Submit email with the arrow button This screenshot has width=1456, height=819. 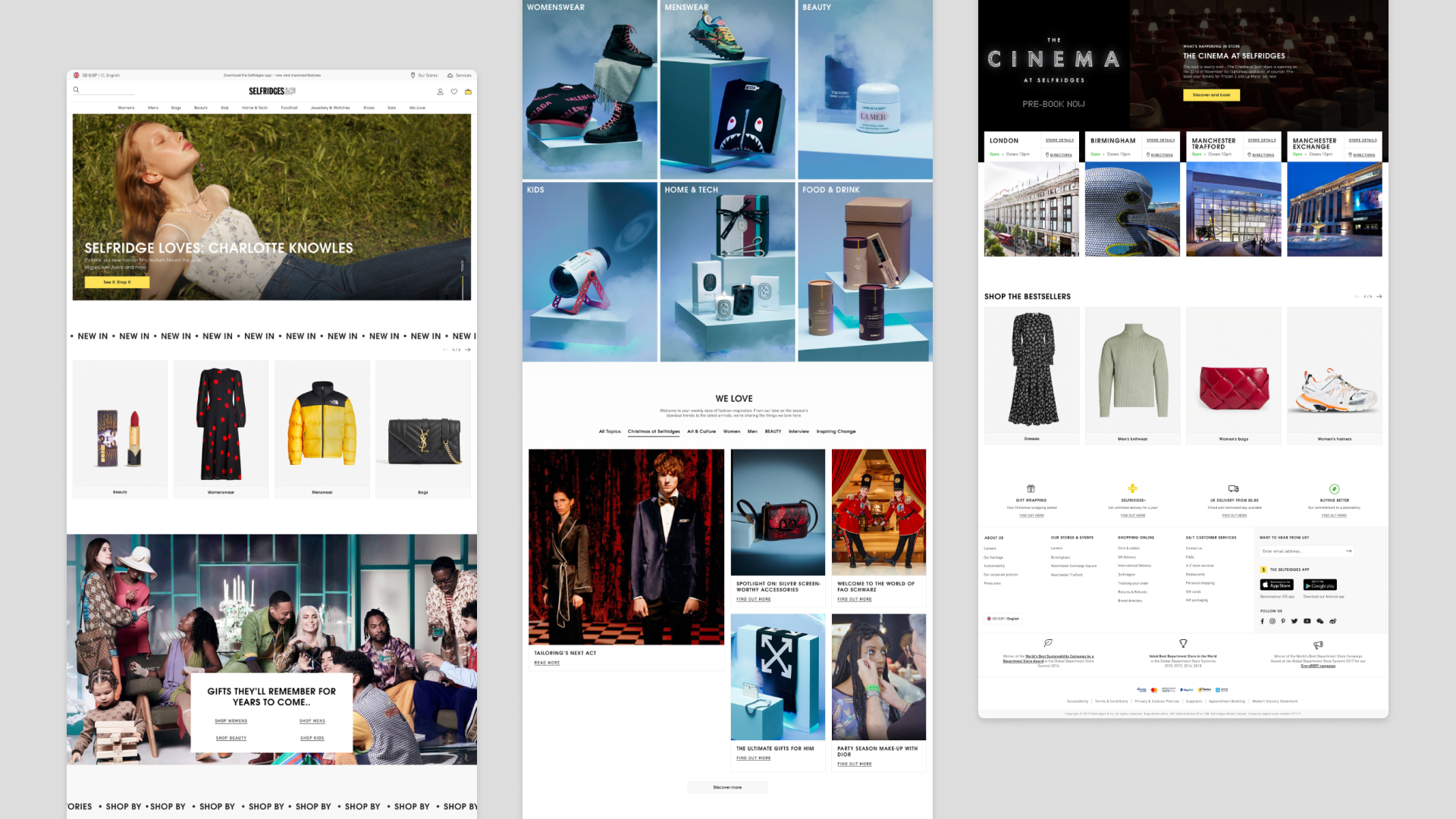coord(1348,551)
